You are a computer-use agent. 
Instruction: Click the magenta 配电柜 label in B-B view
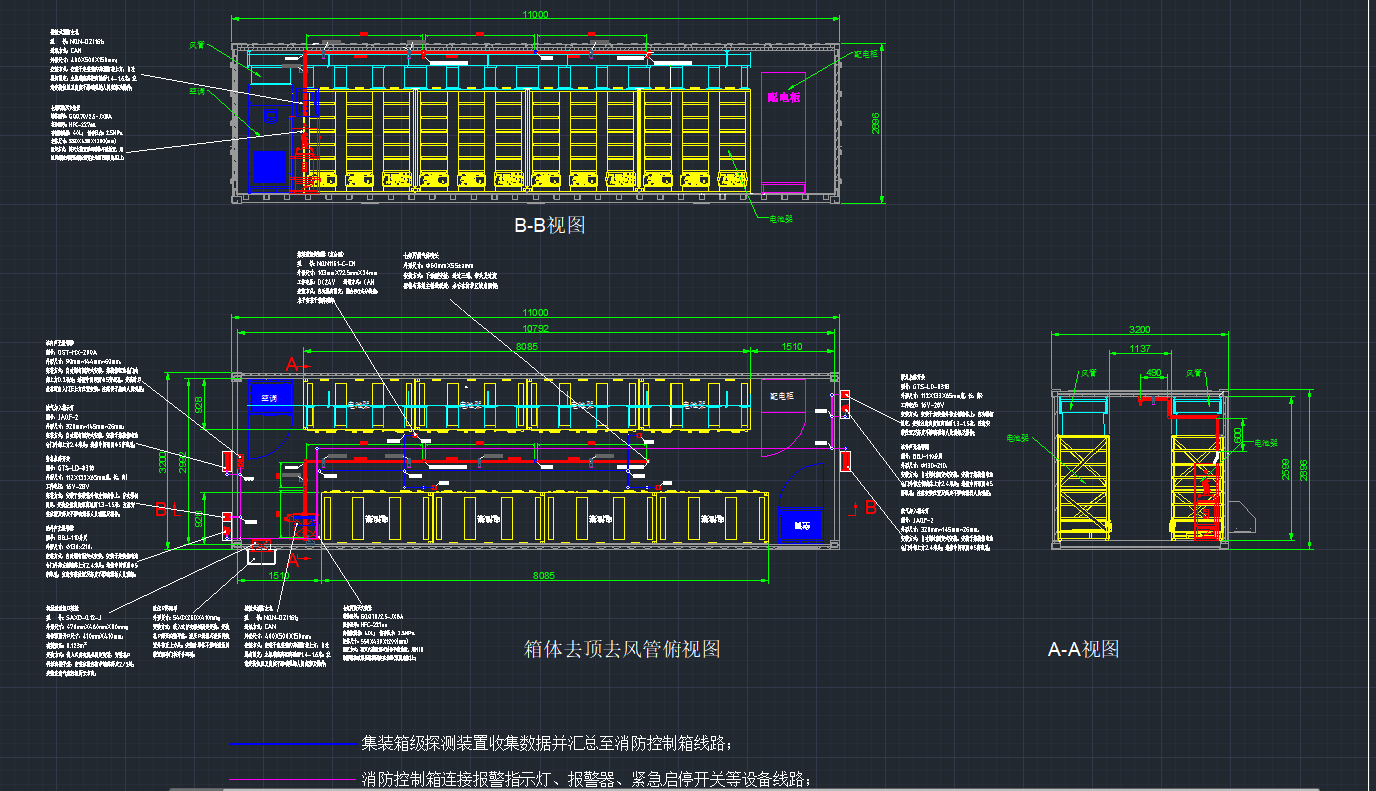coord(784,97)
